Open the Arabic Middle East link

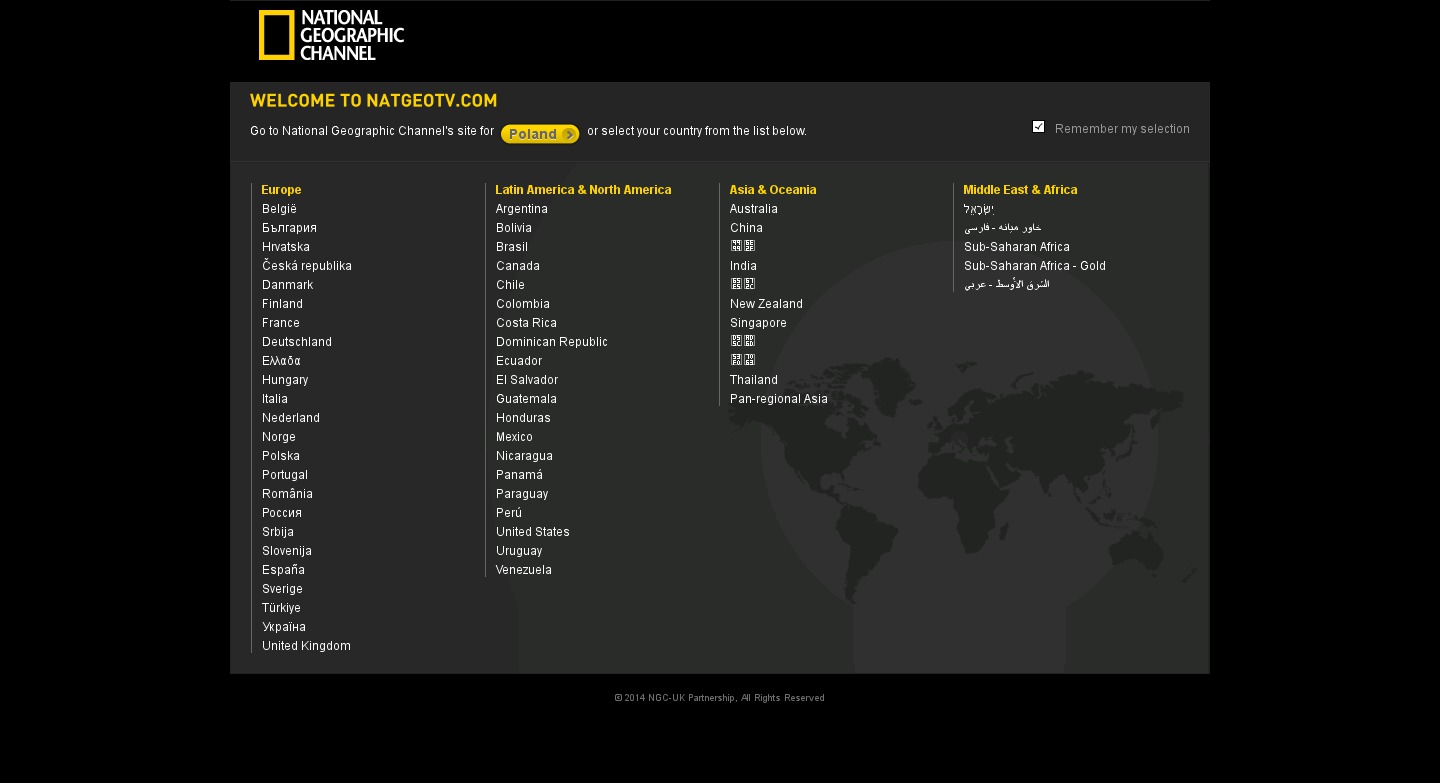[x=1006, y=285]
